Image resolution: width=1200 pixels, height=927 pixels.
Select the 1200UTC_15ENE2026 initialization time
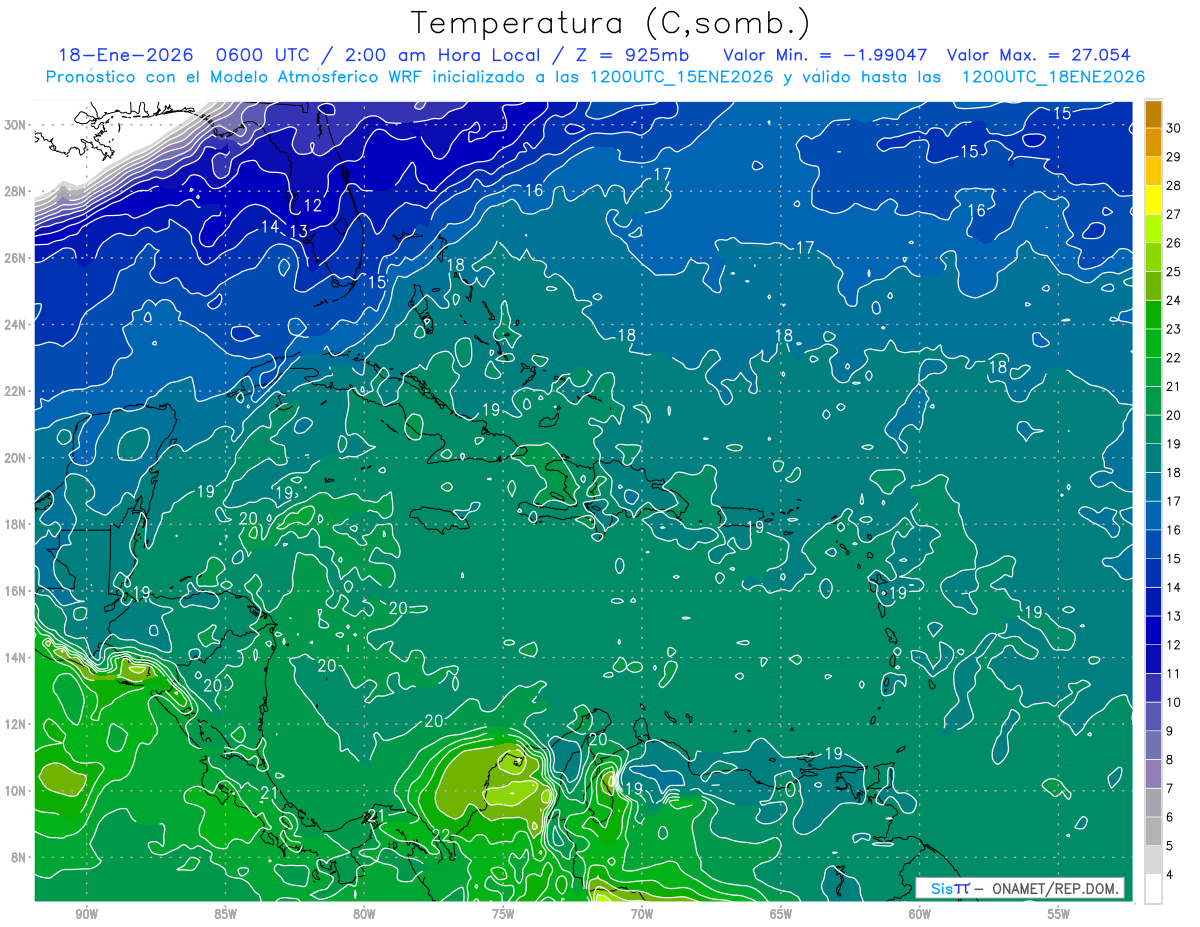click(680, 77)
